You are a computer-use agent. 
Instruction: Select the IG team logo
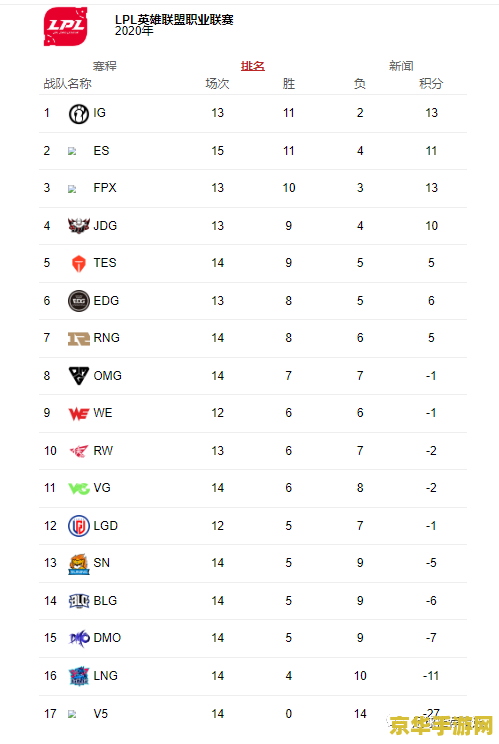pos(78,114)
